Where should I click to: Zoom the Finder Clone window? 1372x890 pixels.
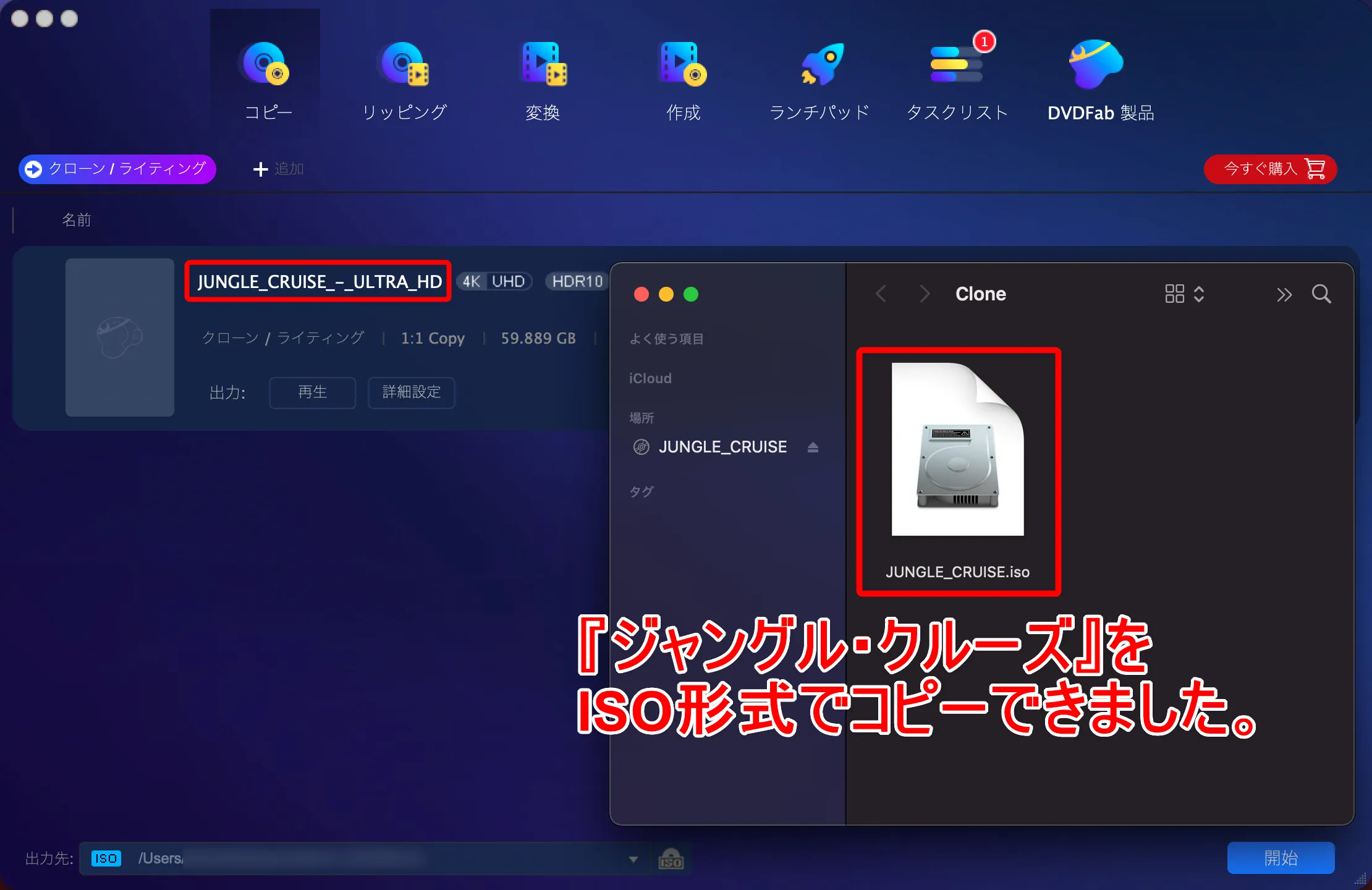tap(691, 294)
